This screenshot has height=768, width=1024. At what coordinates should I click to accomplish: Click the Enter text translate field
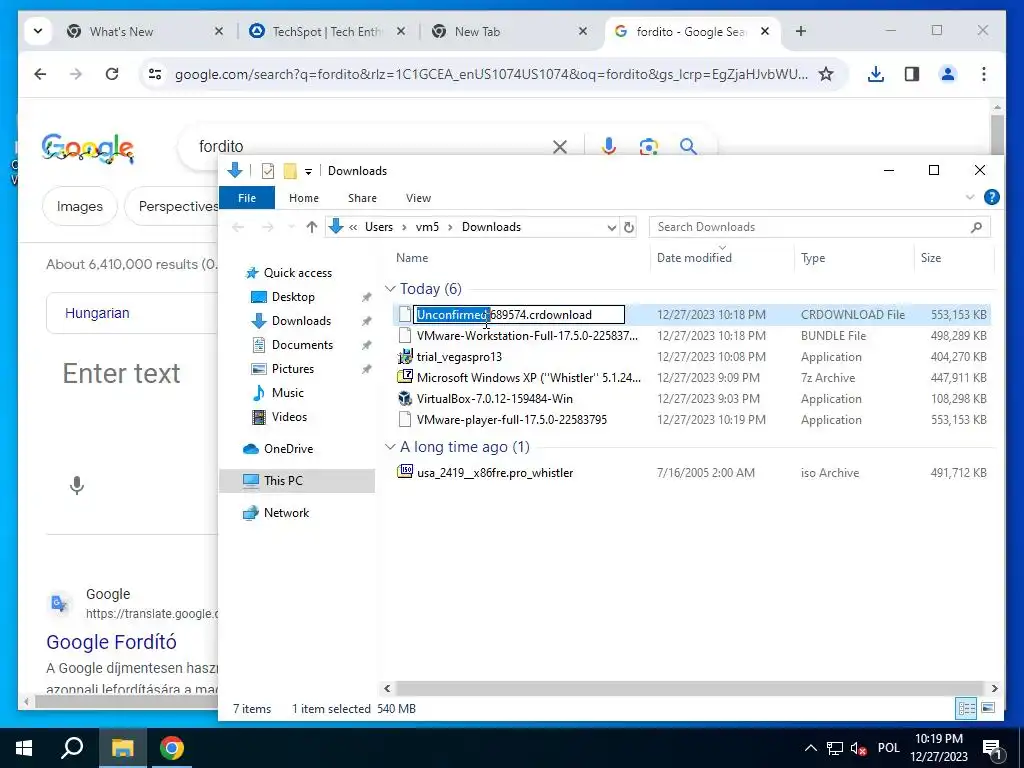click(121, 374)
